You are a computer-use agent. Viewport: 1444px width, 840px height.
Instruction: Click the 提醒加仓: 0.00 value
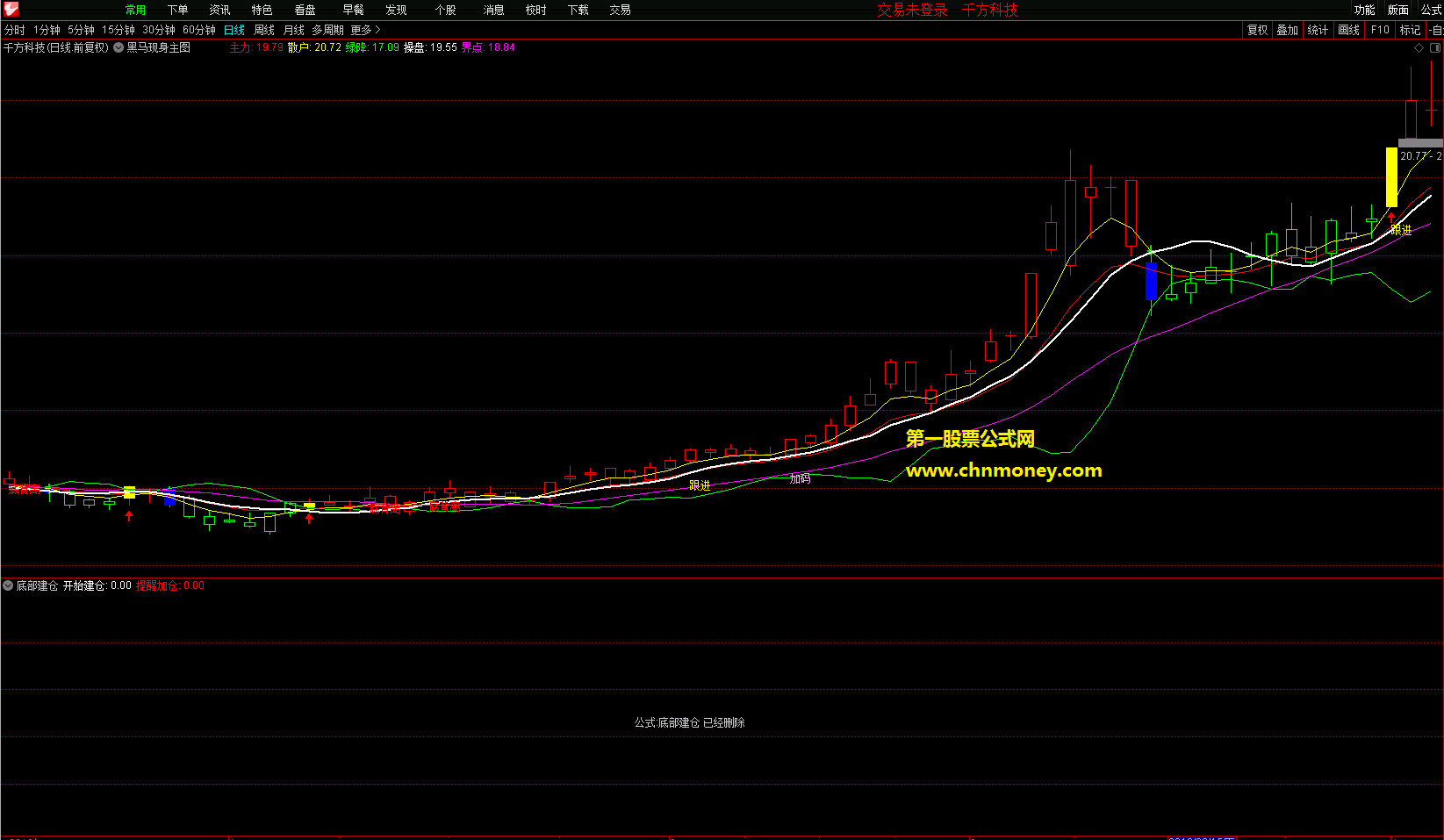(x=169, y=585)
